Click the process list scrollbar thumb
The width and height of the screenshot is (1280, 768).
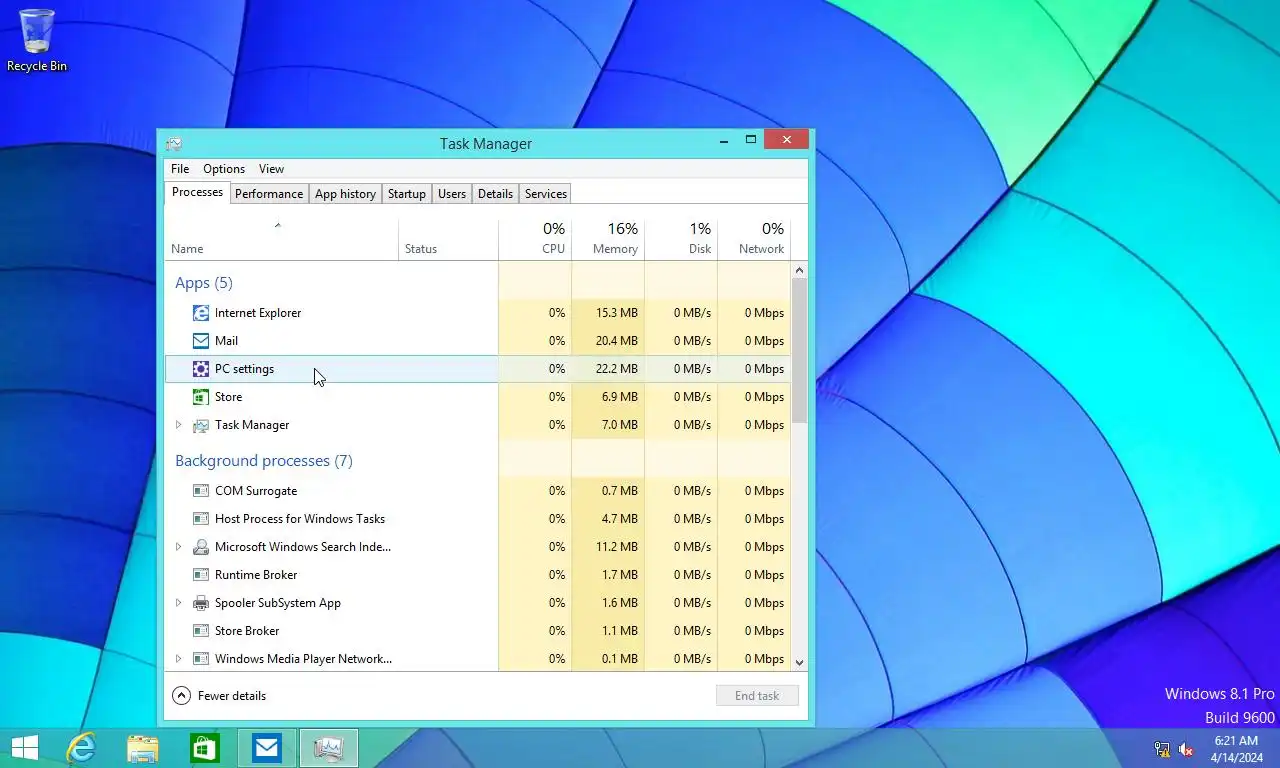799,351
